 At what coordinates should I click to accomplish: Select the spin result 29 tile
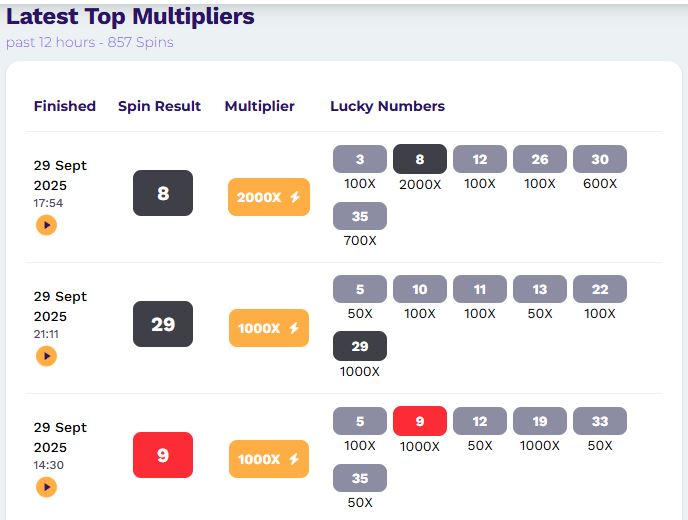163,324
